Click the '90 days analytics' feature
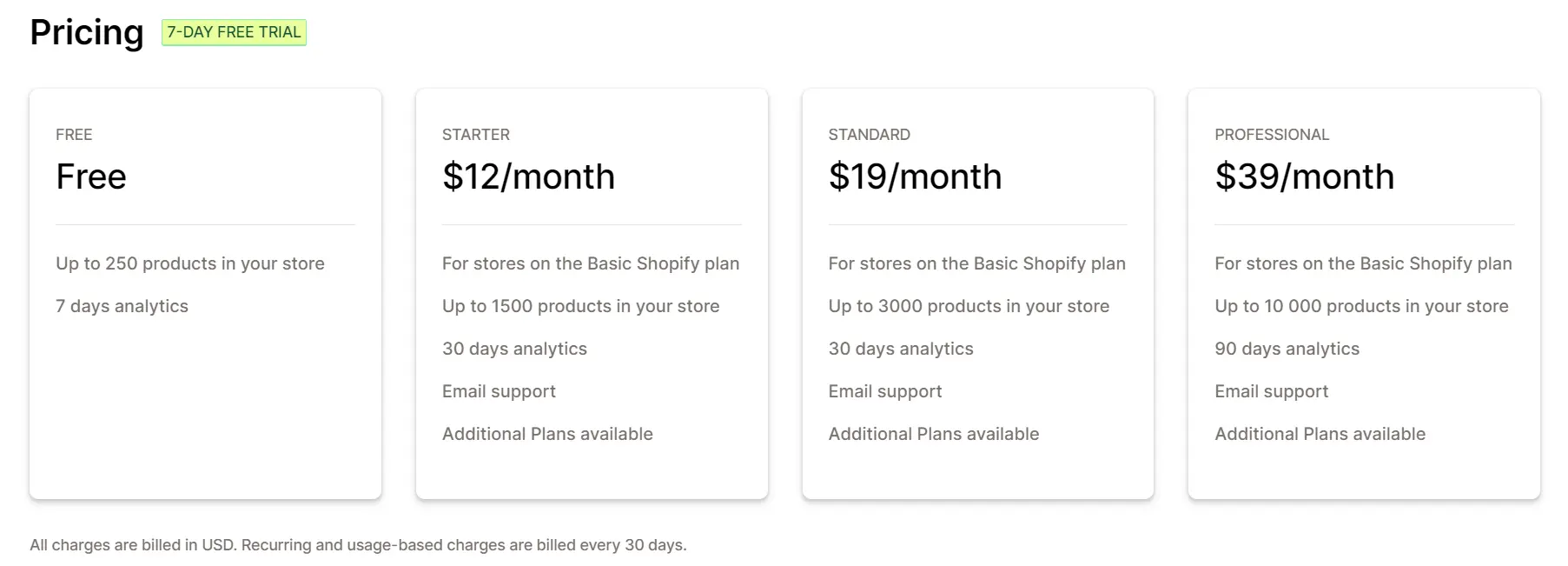The width and height of the screenshot is (1568, 566). [1287, 349]
